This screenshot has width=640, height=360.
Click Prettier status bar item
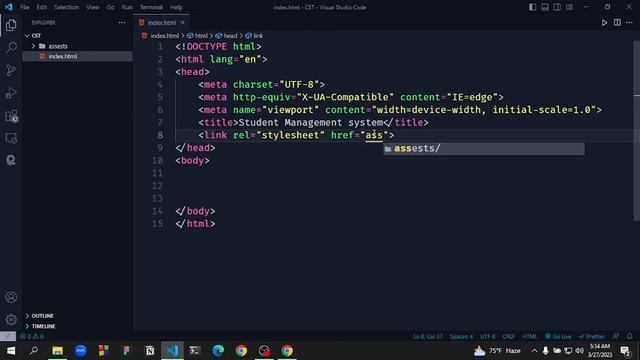point(592,336)
